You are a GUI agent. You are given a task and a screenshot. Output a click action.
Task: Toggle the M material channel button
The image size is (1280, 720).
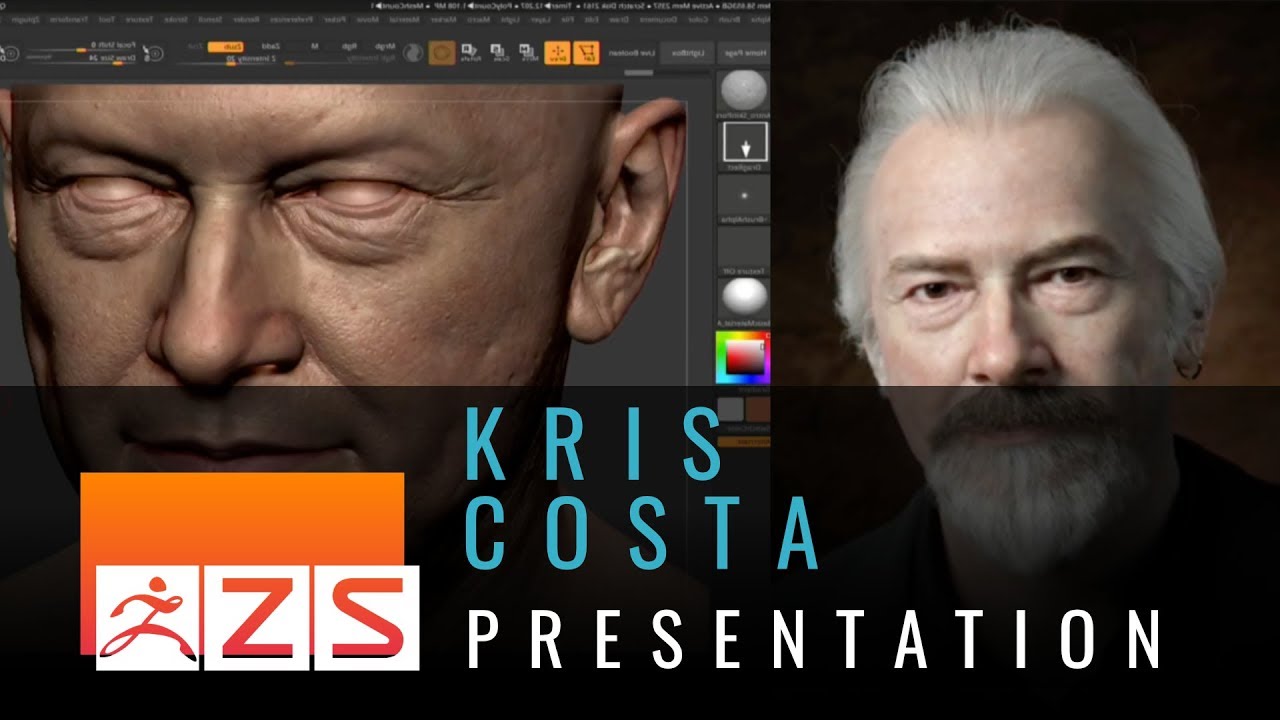click(x=314, y=46)
